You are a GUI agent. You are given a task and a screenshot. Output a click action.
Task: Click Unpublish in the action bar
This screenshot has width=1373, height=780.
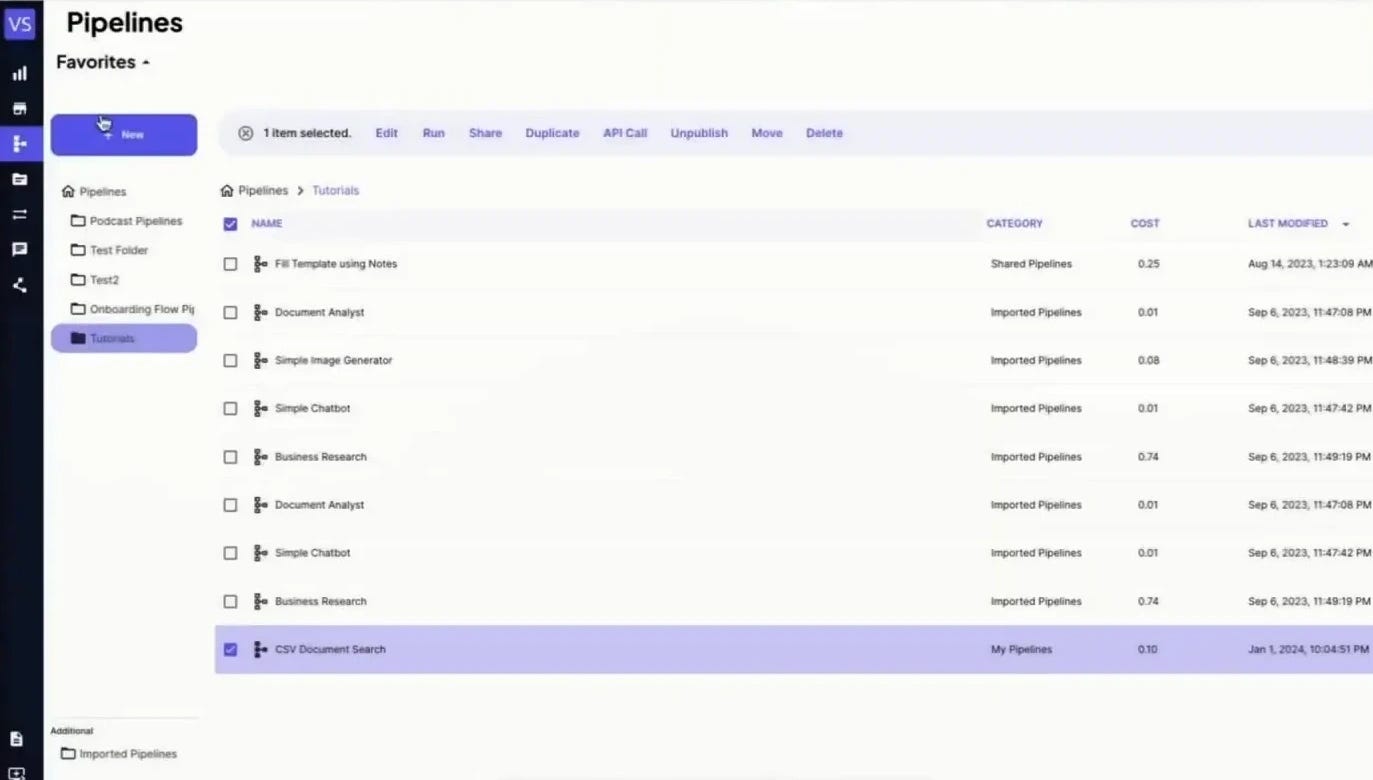click(x=698, y=132)
